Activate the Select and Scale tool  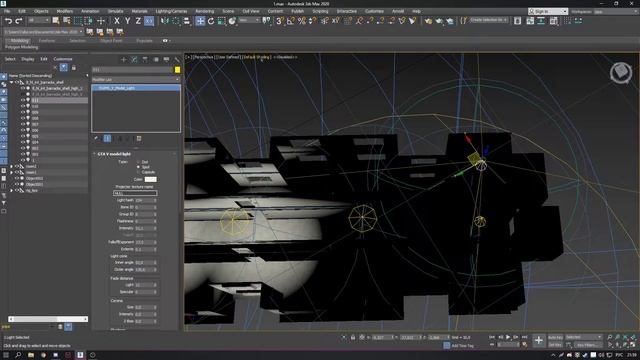pyautogui.click(x=221, y=21)
